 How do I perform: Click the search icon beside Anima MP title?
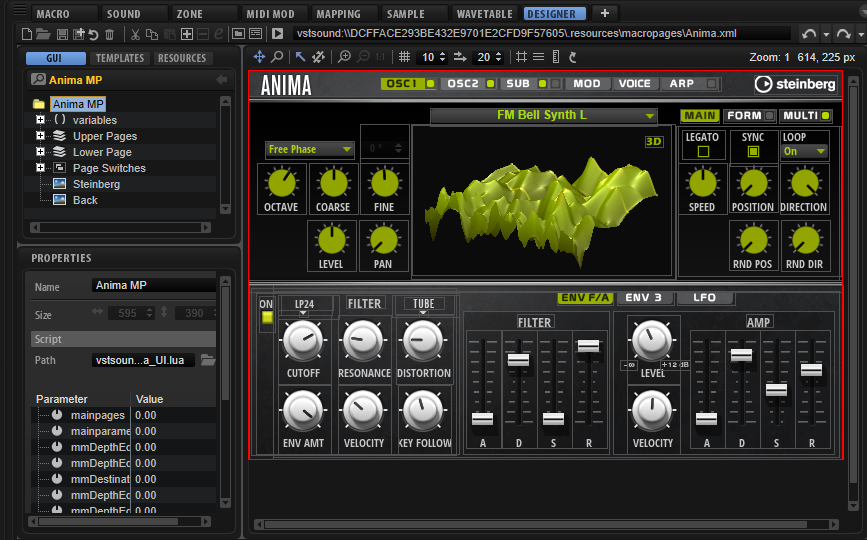coord(38,79)
